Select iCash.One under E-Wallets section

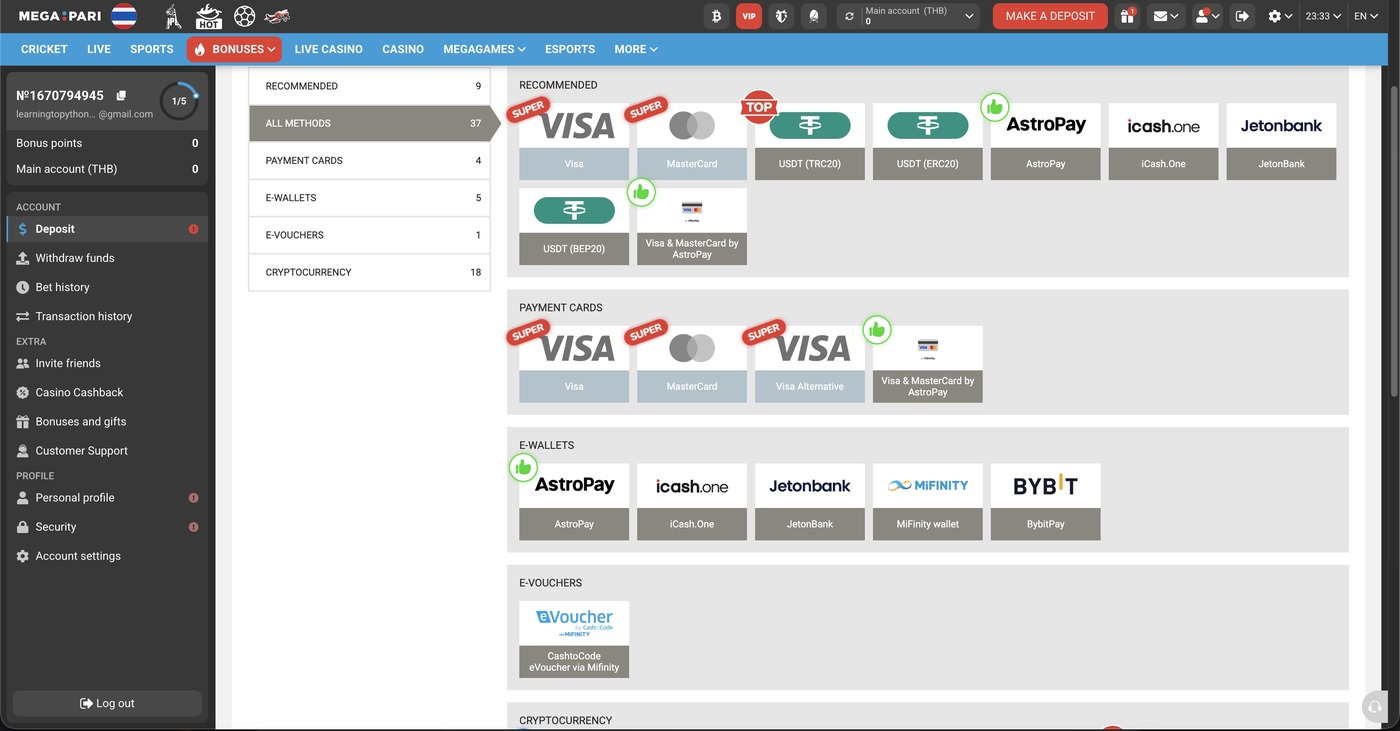tap(692, 501)
